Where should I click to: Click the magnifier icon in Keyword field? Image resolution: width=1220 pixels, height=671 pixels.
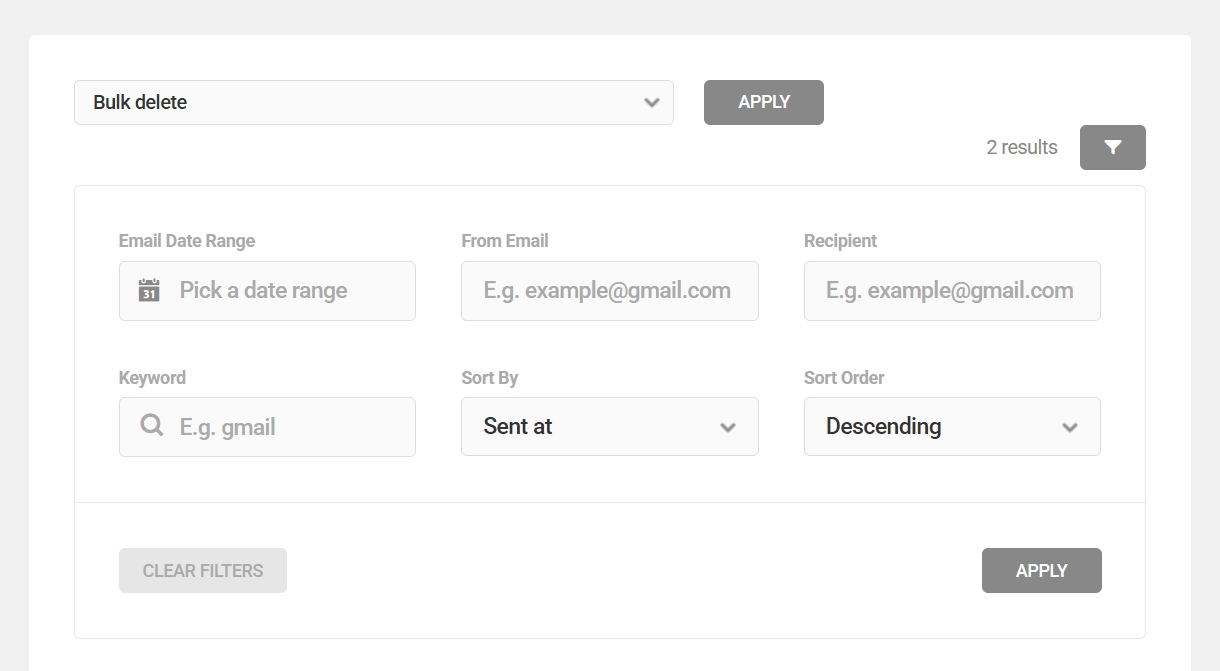tap(150, 425)
